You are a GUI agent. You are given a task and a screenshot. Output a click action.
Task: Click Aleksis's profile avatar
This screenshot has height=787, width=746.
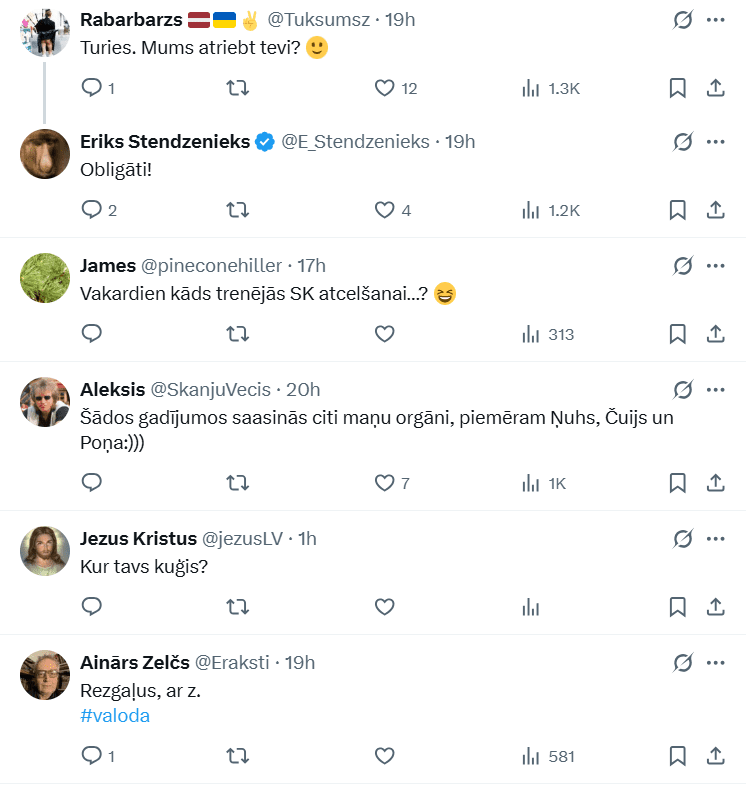point(44,401)
